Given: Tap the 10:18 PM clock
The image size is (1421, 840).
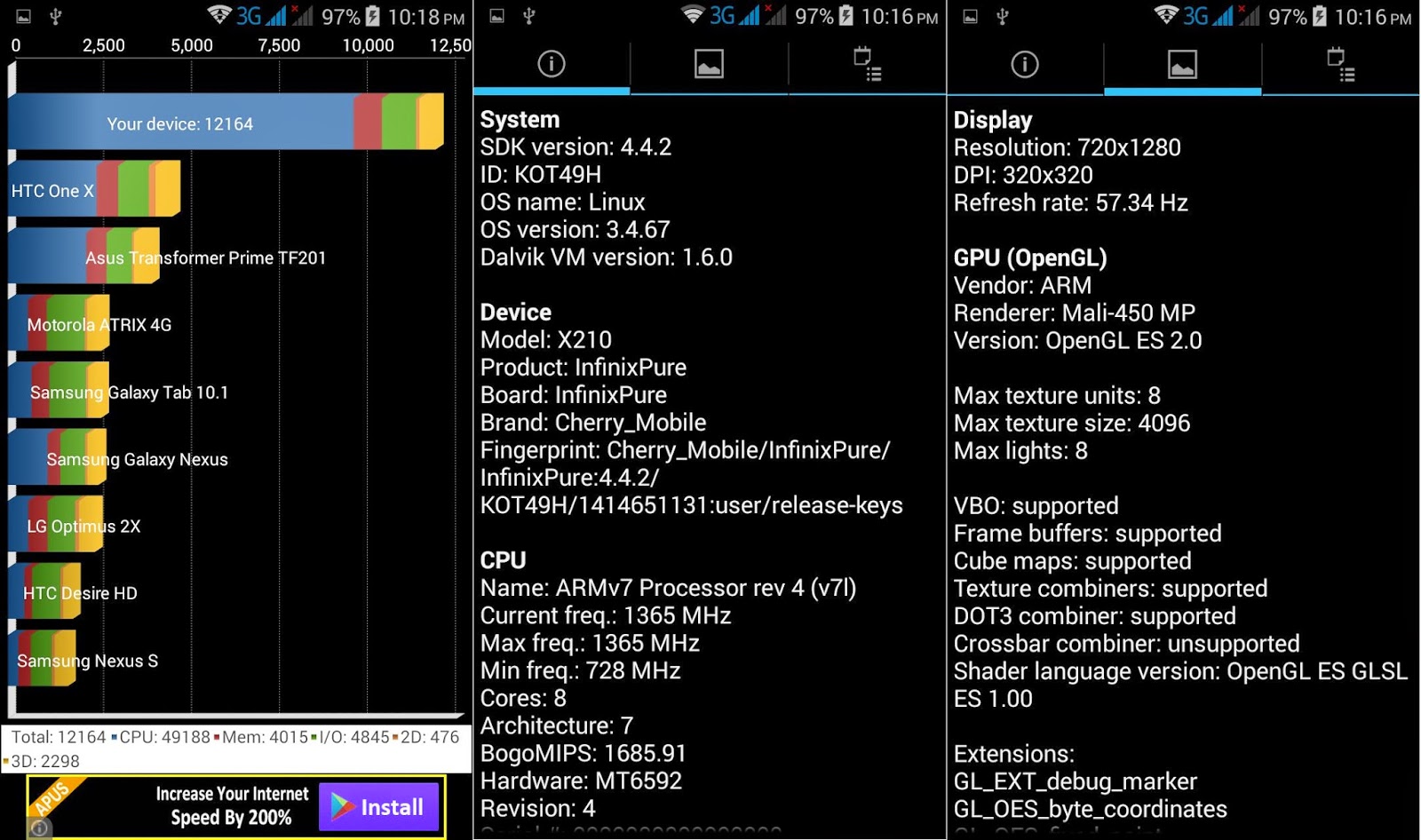Looking at the screenshot, I should (426, 17).
